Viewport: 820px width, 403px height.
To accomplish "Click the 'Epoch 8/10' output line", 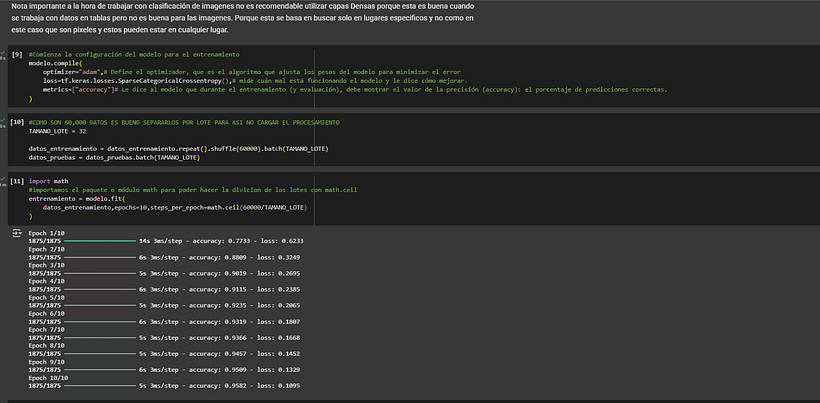I will point(47,346).
